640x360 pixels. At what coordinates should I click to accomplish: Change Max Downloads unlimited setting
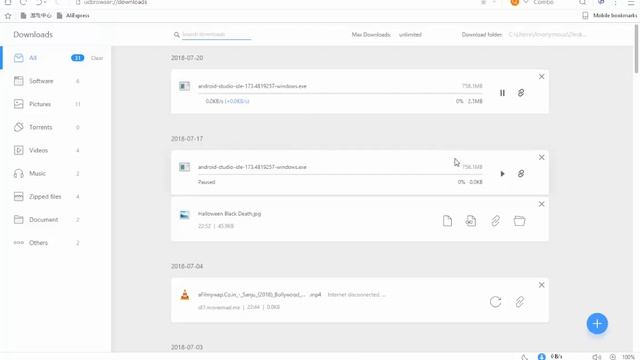pos(410,35)
